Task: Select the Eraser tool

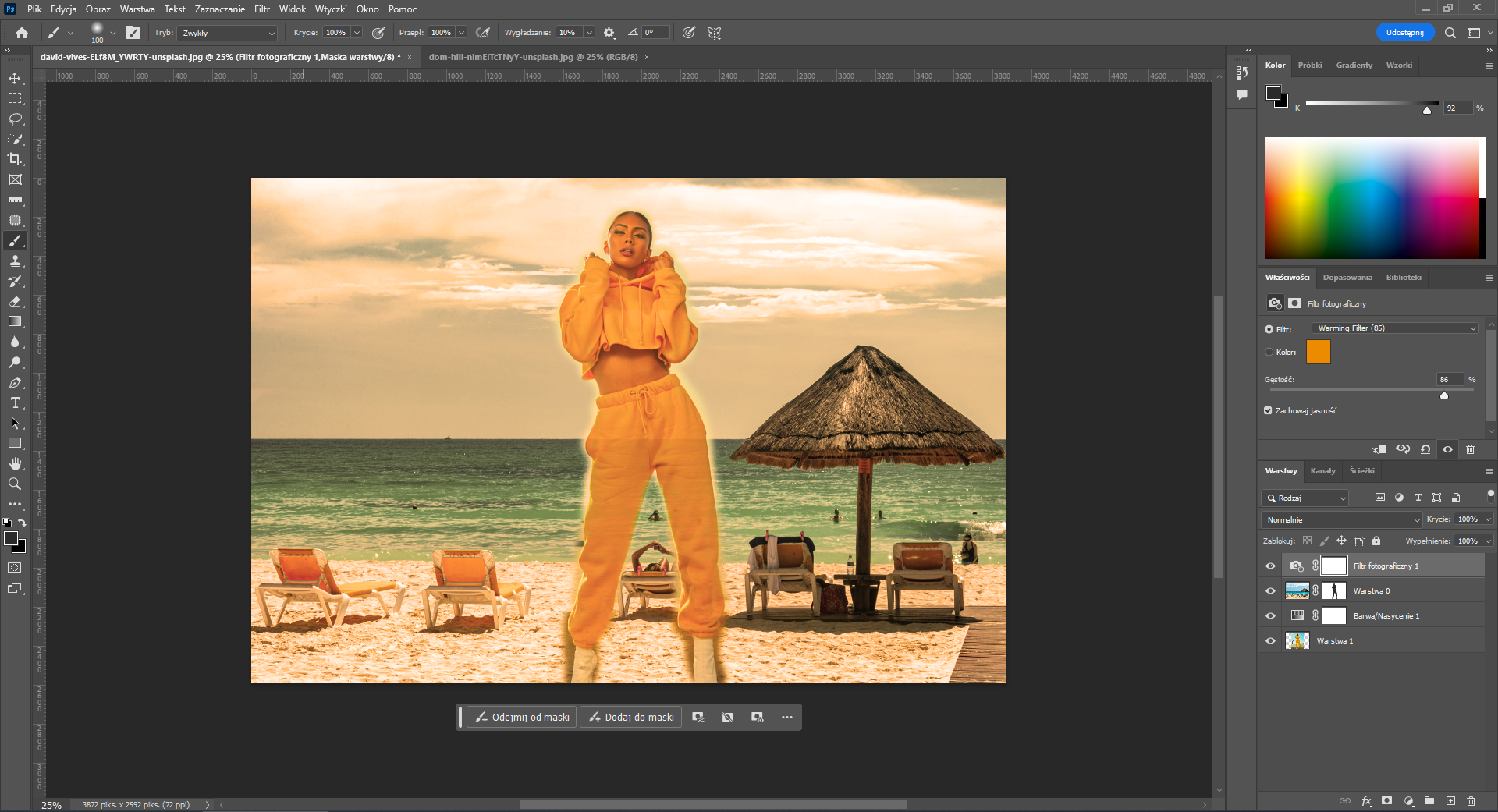Action: (15, 302)
